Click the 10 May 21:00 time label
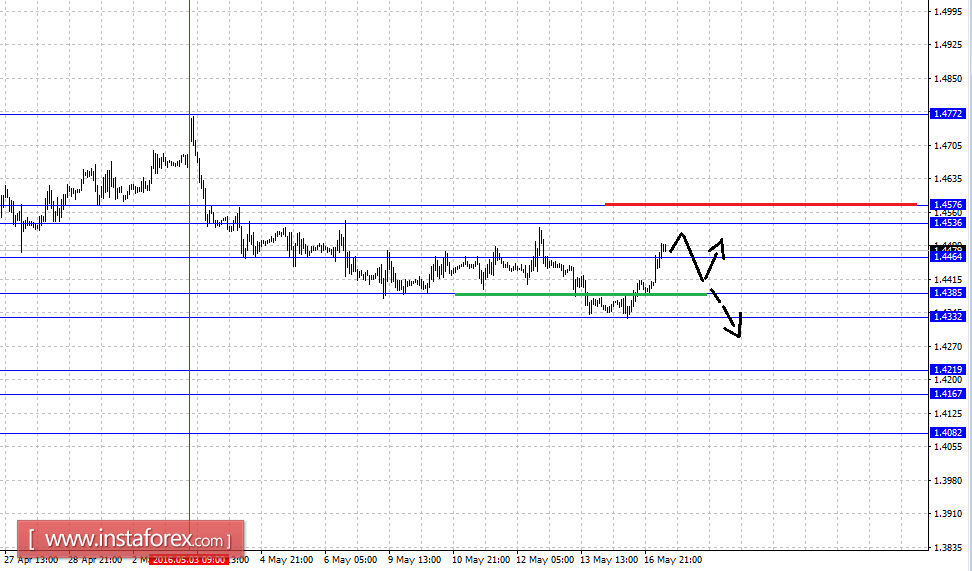 (481, 560)
